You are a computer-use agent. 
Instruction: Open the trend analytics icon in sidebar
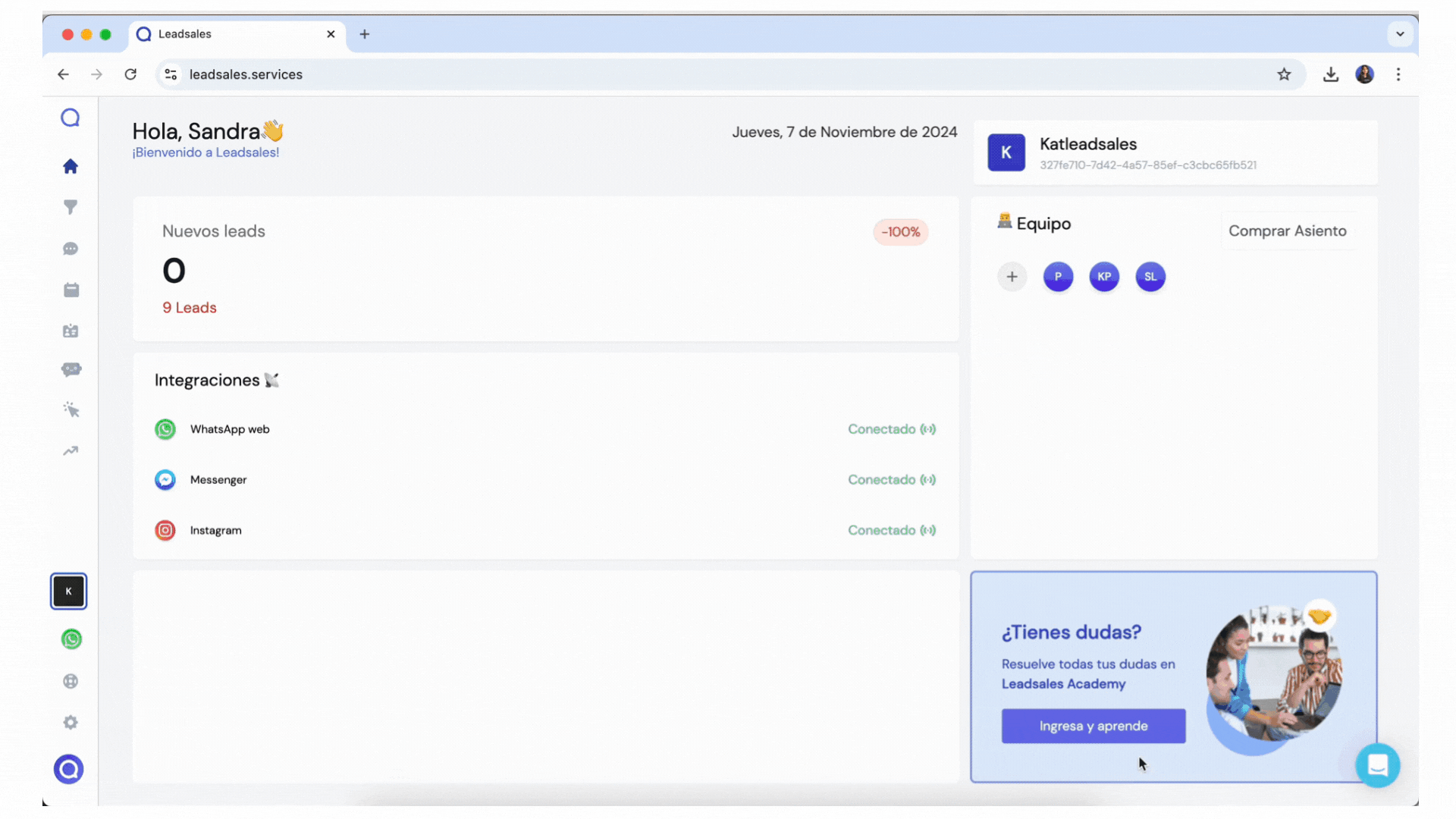71,451
